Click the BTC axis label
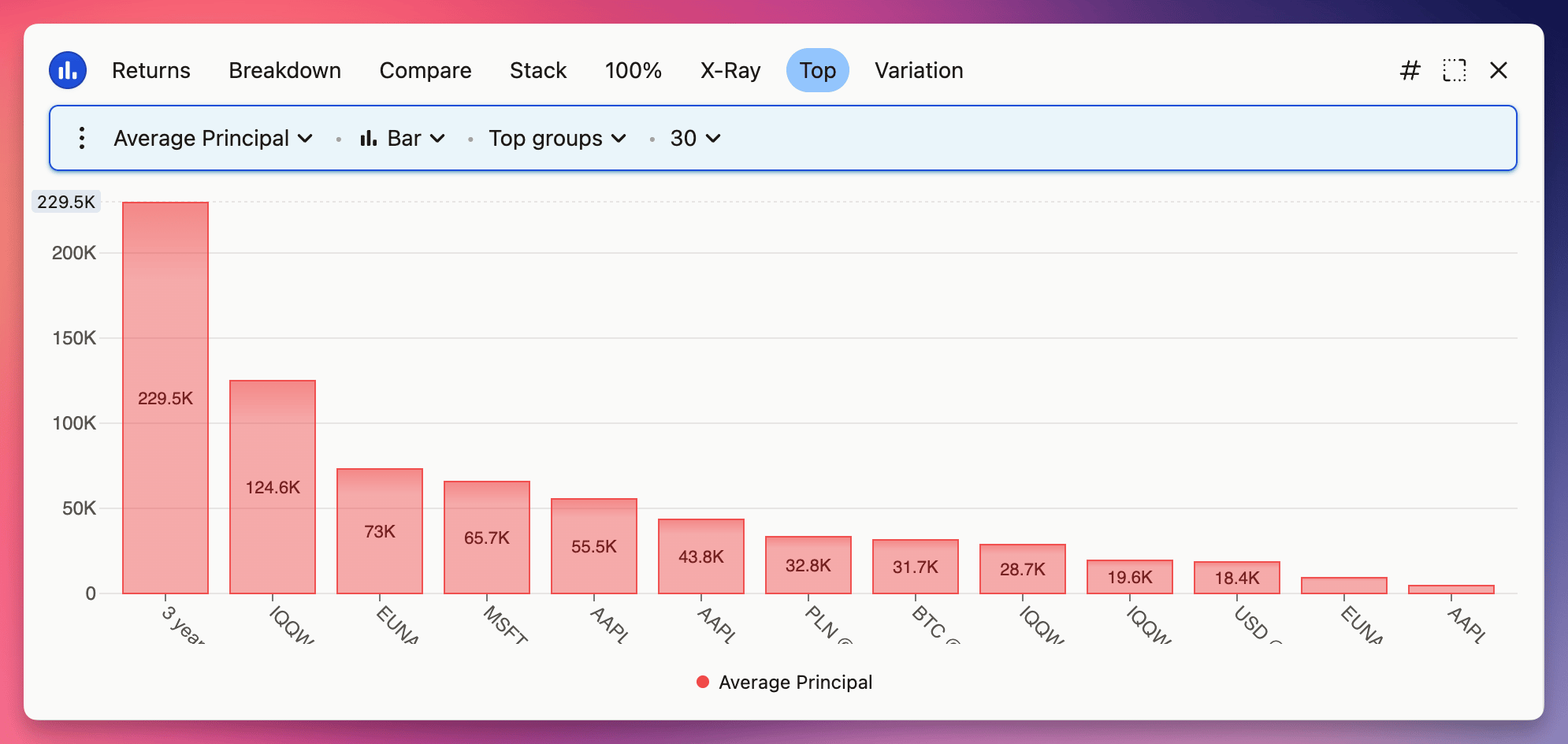This screenshot has height=744, width=1568. coord(936,624)
